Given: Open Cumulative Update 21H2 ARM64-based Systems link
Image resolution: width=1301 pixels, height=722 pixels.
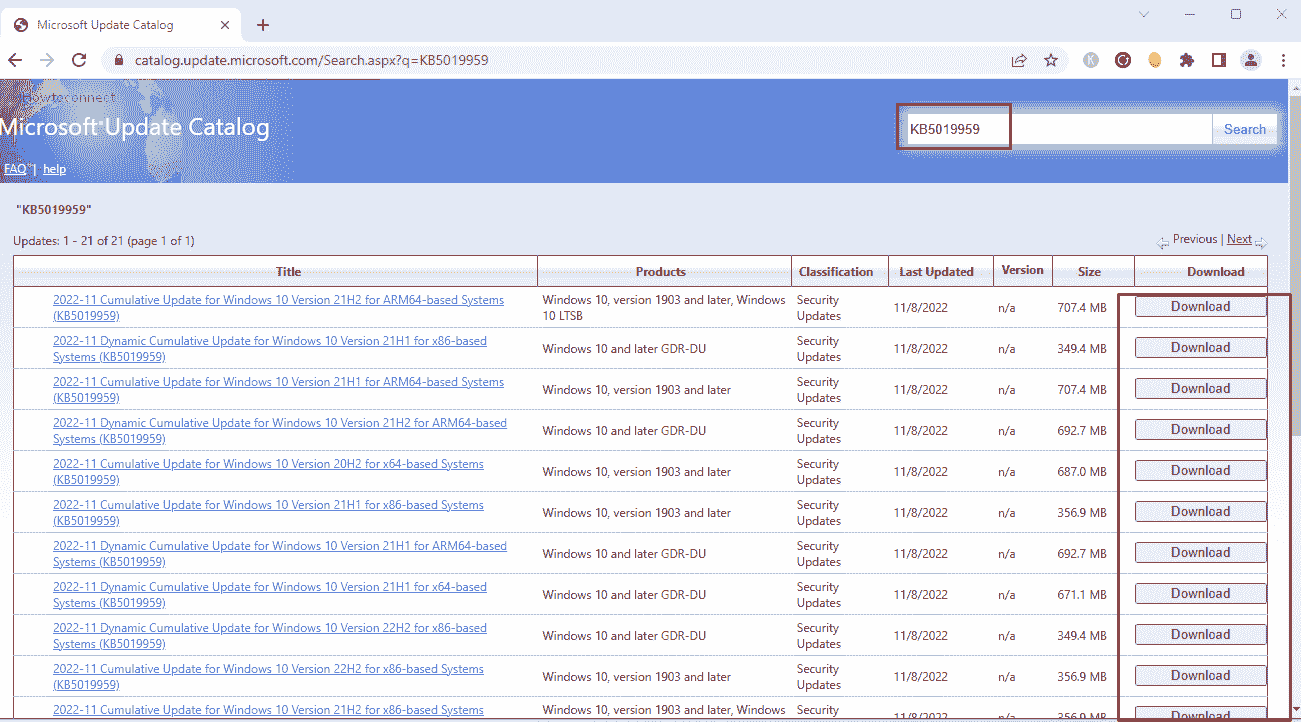Looking at the screenshot, I should point(278,308).
